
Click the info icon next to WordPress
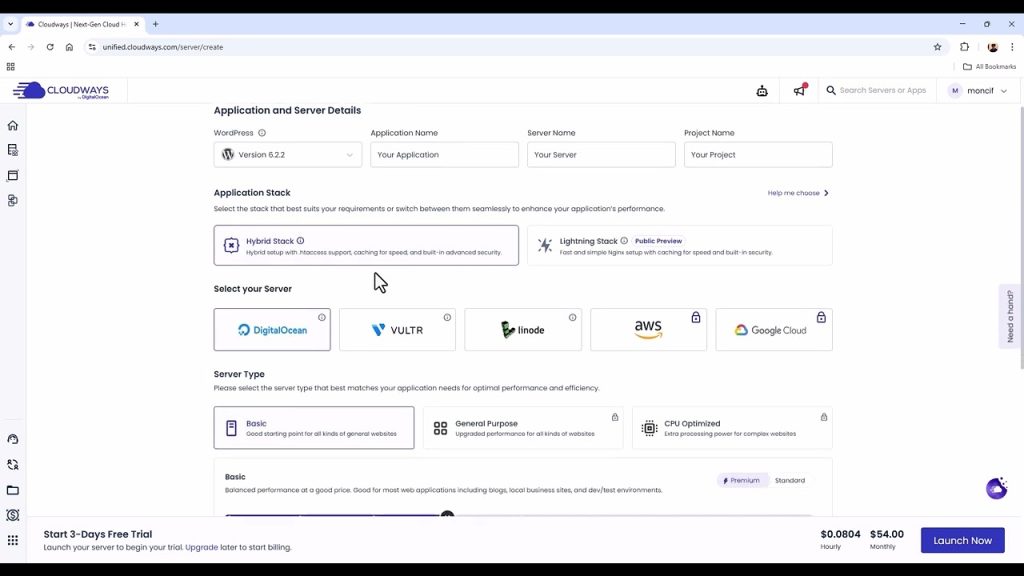point(262,133)
